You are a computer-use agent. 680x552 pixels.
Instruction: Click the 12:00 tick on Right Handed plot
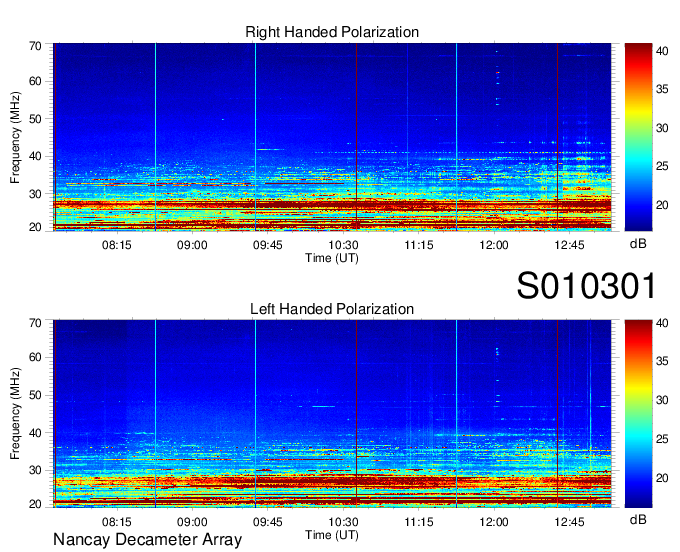494,245
